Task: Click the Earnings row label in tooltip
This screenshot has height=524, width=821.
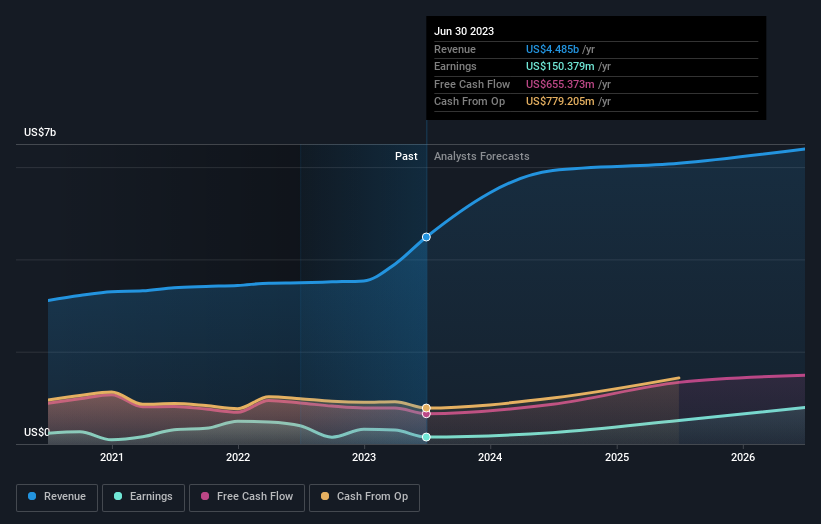Action: [456, 66]
